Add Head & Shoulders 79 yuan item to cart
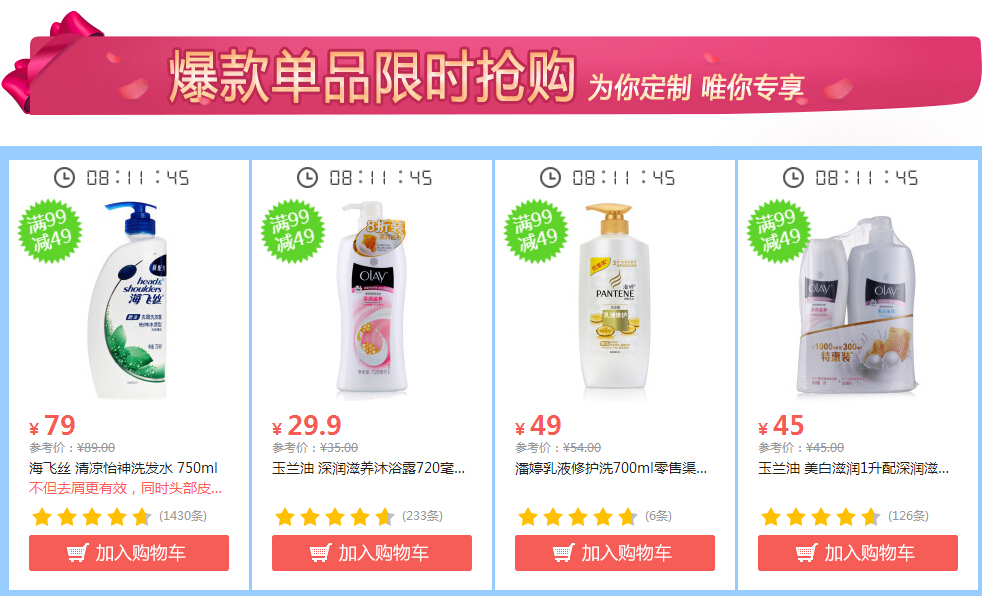This screenshot has width=982, height=596. pyautogui.click(x=129, y=553)
